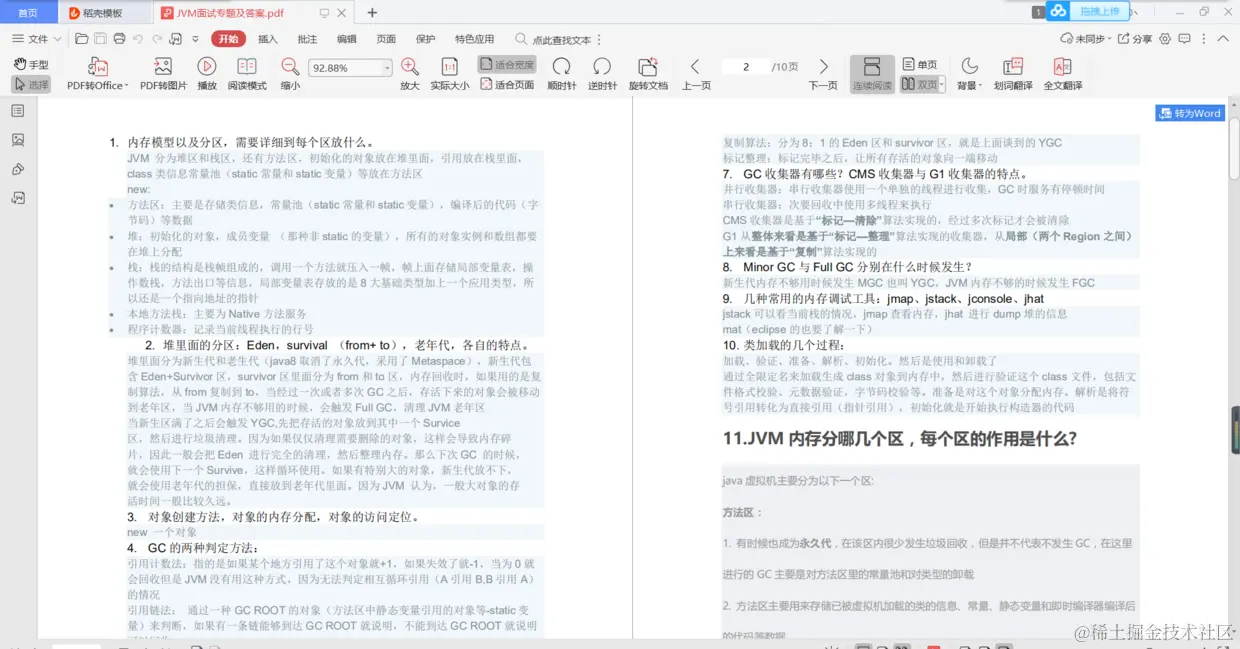Expand quick access toolbar customize arrow
This screenshot has height=649, width=1240.
197,39
